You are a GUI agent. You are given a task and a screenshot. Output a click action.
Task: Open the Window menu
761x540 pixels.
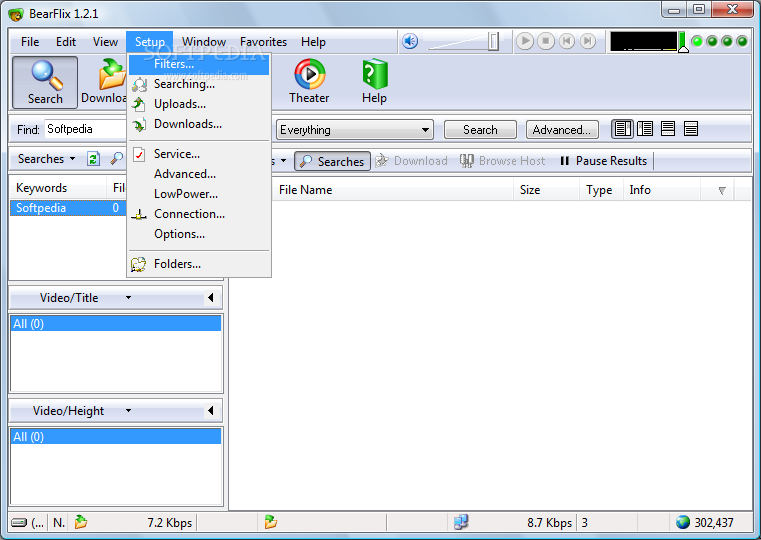[204, 42]
